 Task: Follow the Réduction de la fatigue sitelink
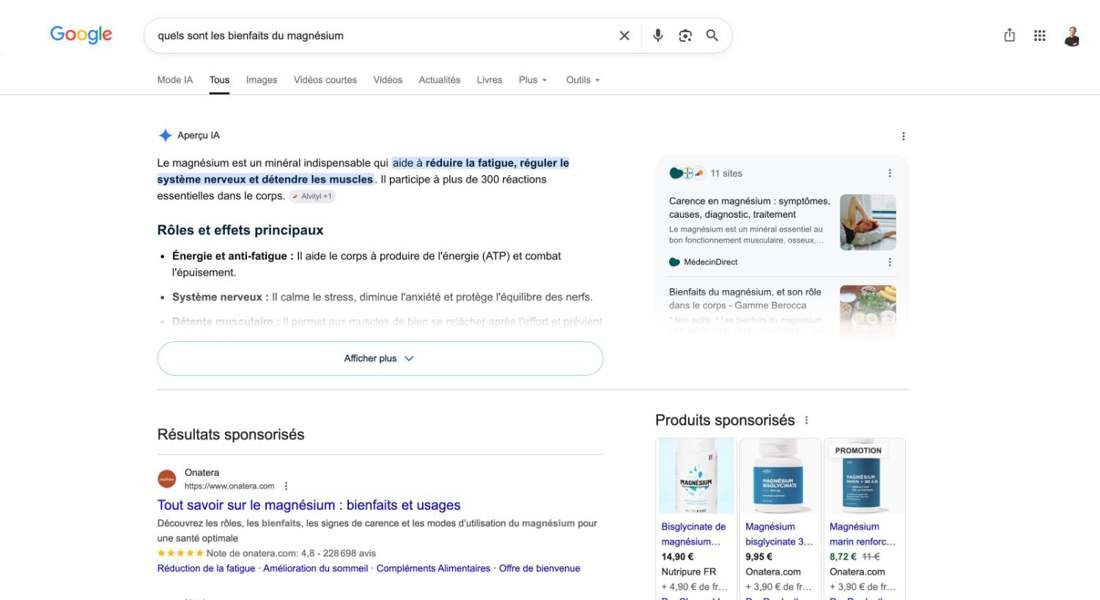(206, 568)
